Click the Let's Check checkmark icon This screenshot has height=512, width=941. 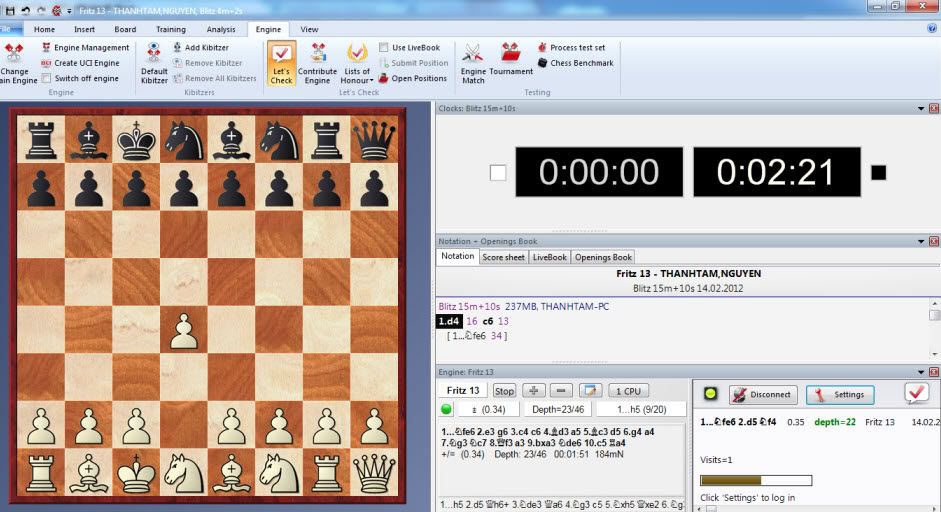(x=916, y=394)
